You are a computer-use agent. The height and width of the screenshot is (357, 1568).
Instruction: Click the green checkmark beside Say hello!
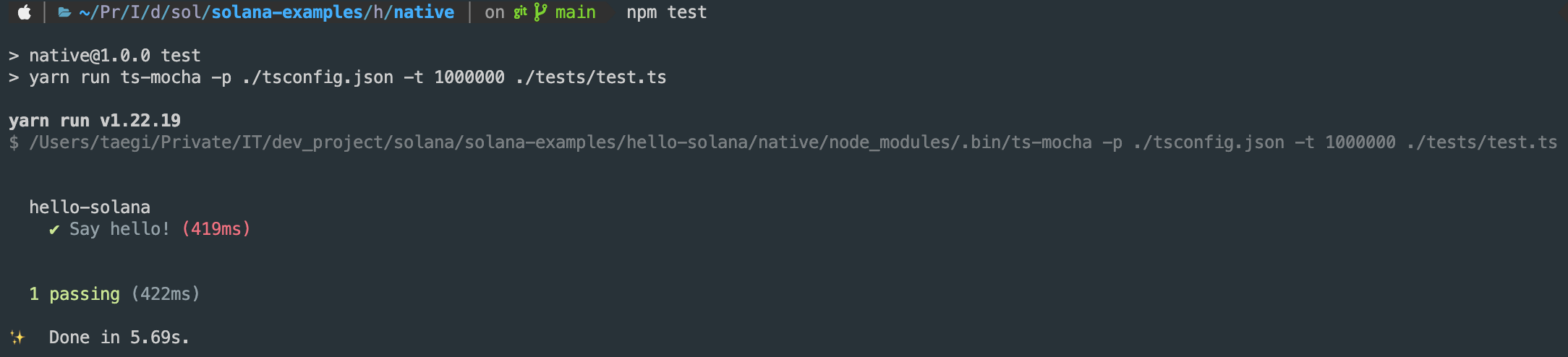point(54,230)
